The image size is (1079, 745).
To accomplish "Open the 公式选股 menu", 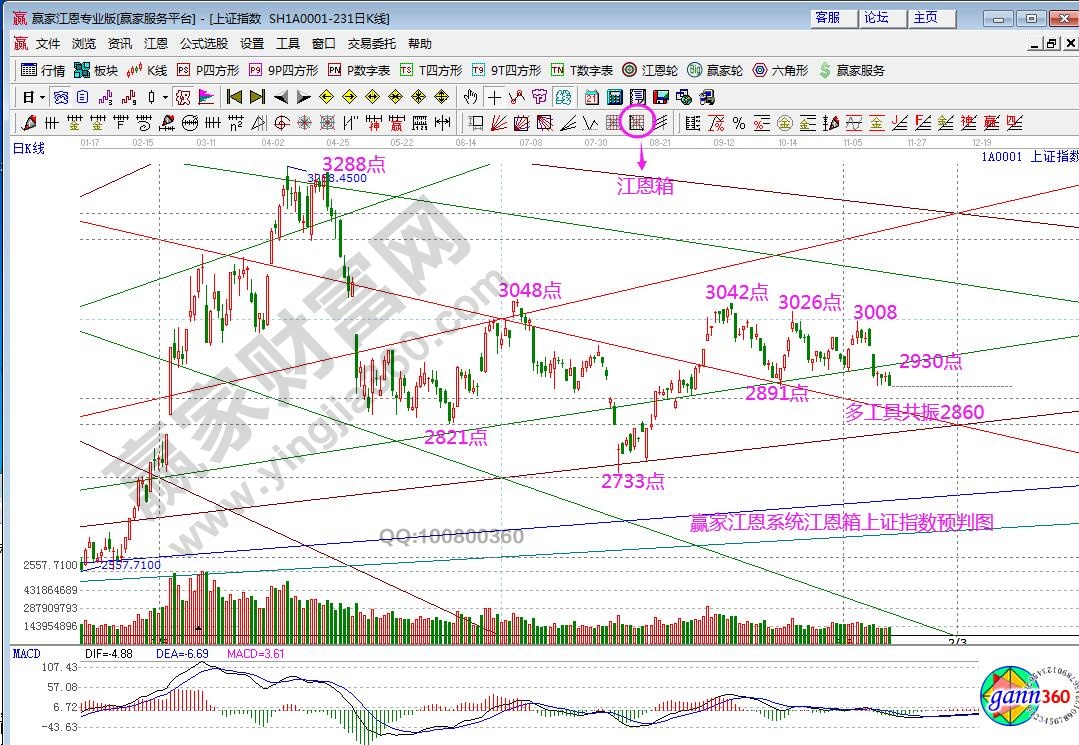I will [x=204, y=44].
